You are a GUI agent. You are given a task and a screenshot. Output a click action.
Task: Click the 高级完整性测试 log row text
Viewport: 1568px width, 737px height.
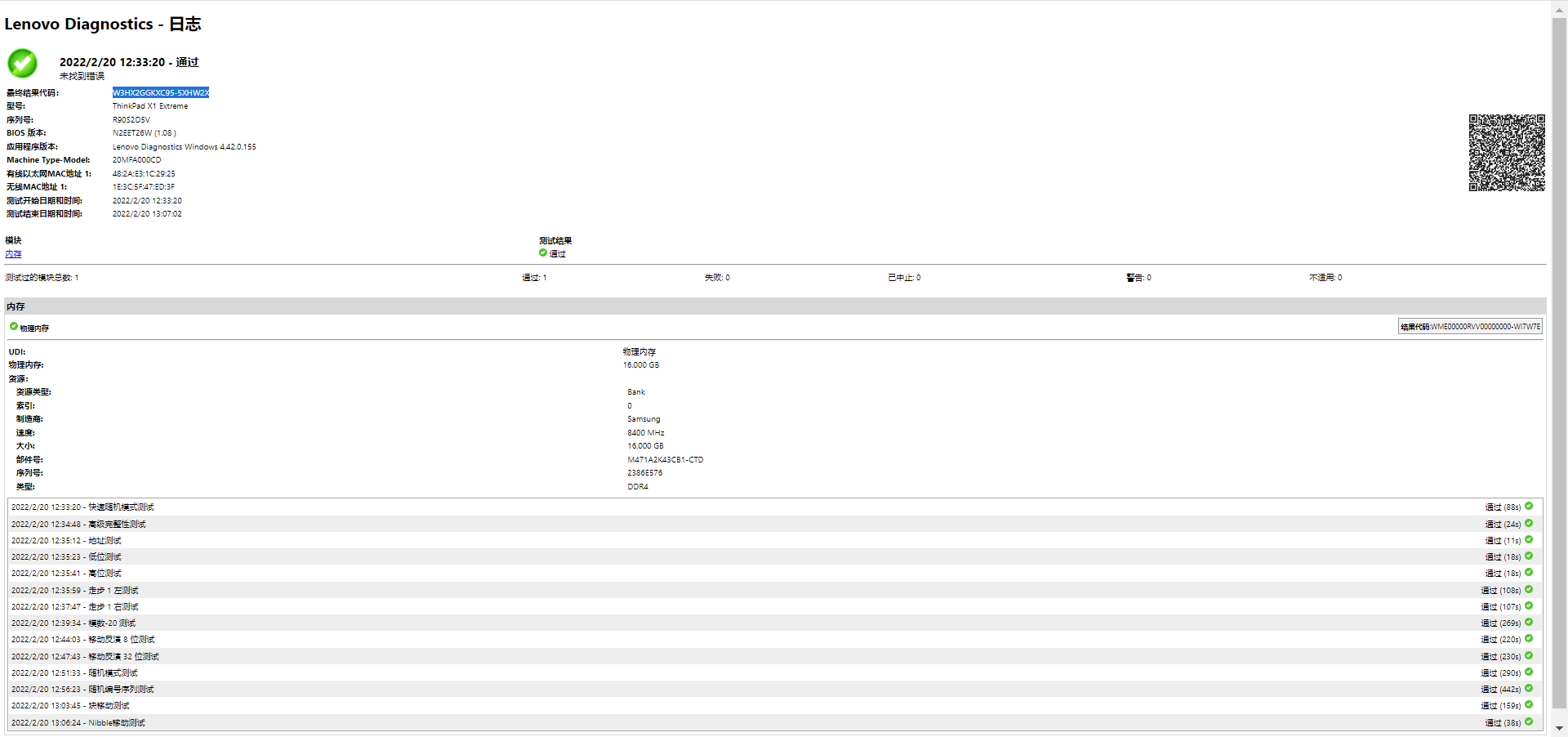[78, 525]
